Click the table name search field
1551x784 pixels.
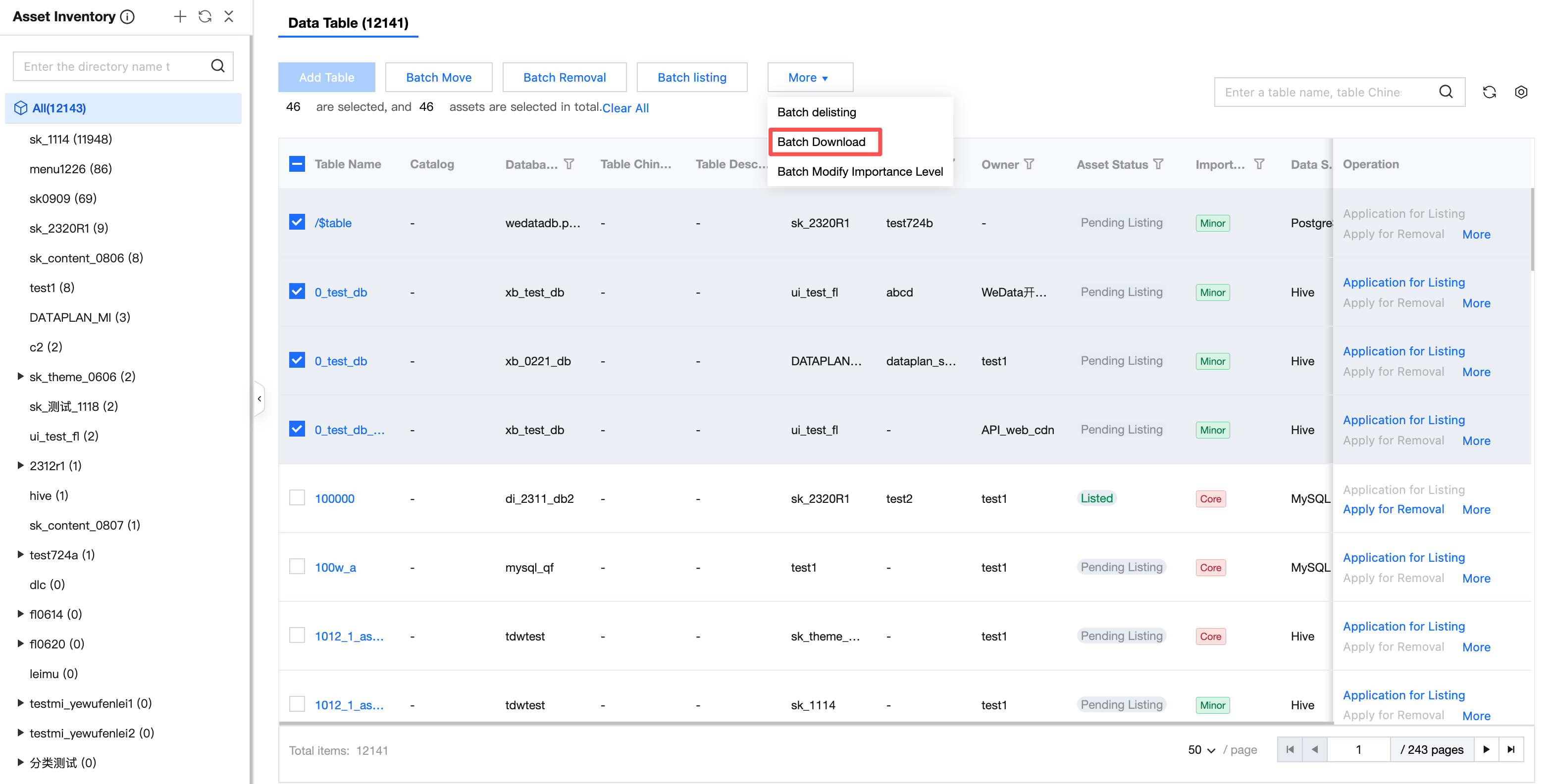(x=1313, y=92)
